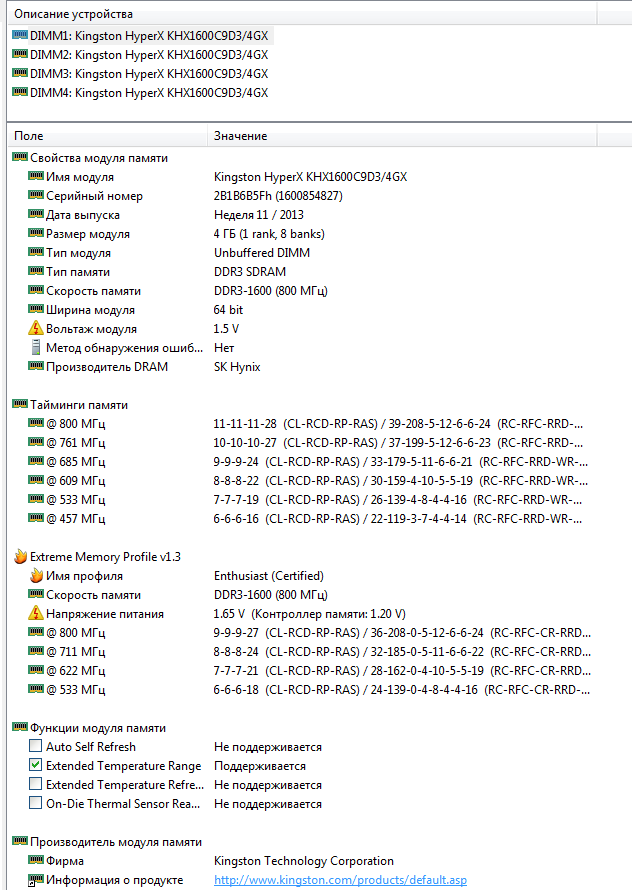Select the 'SK Hynix' DRAM manufacturer value
Screen dimensions: 632x890
tap(237, 367)
